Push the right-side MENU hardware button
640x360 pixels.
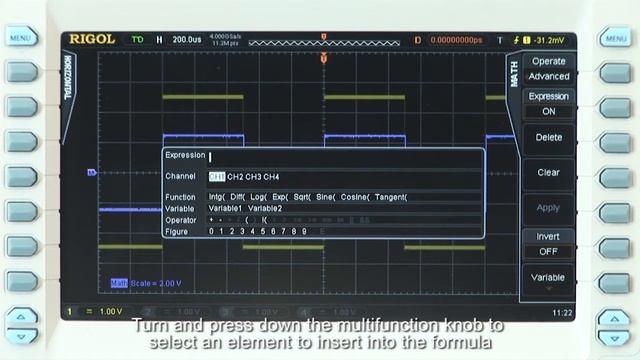click(616, 38)
